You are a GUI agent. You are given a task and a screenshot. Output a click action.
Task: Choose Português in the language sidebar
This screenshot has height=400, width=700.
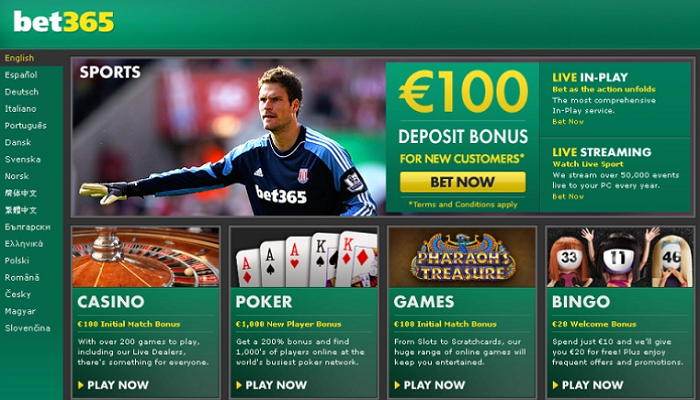coord(25,126)
